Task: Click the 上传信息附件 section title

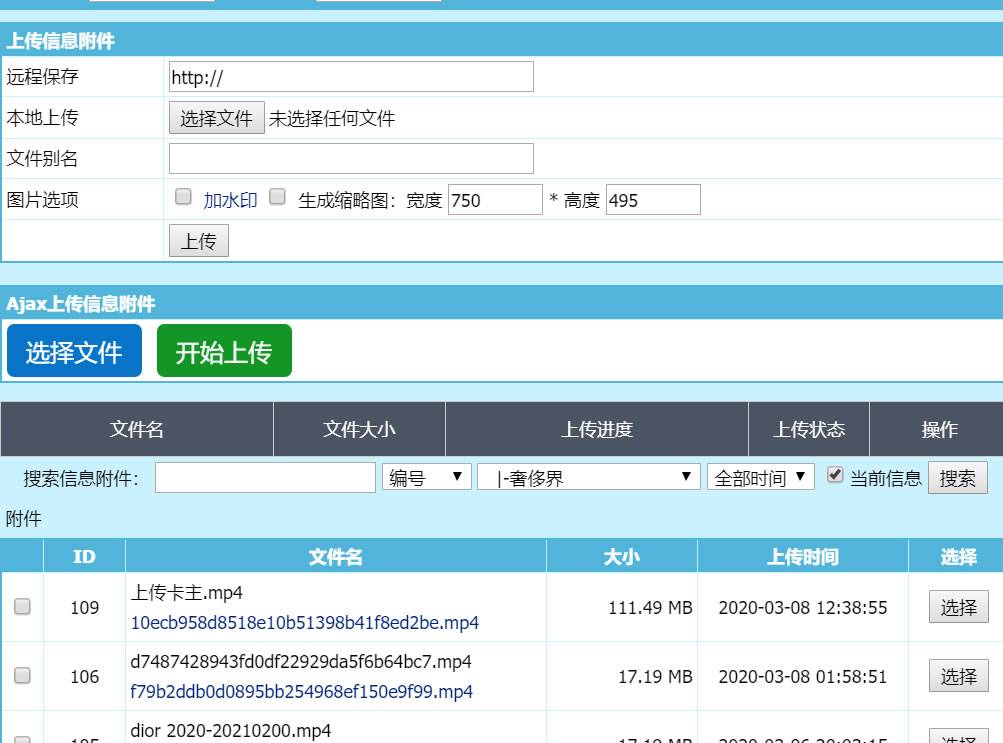Action: [60, 41]
